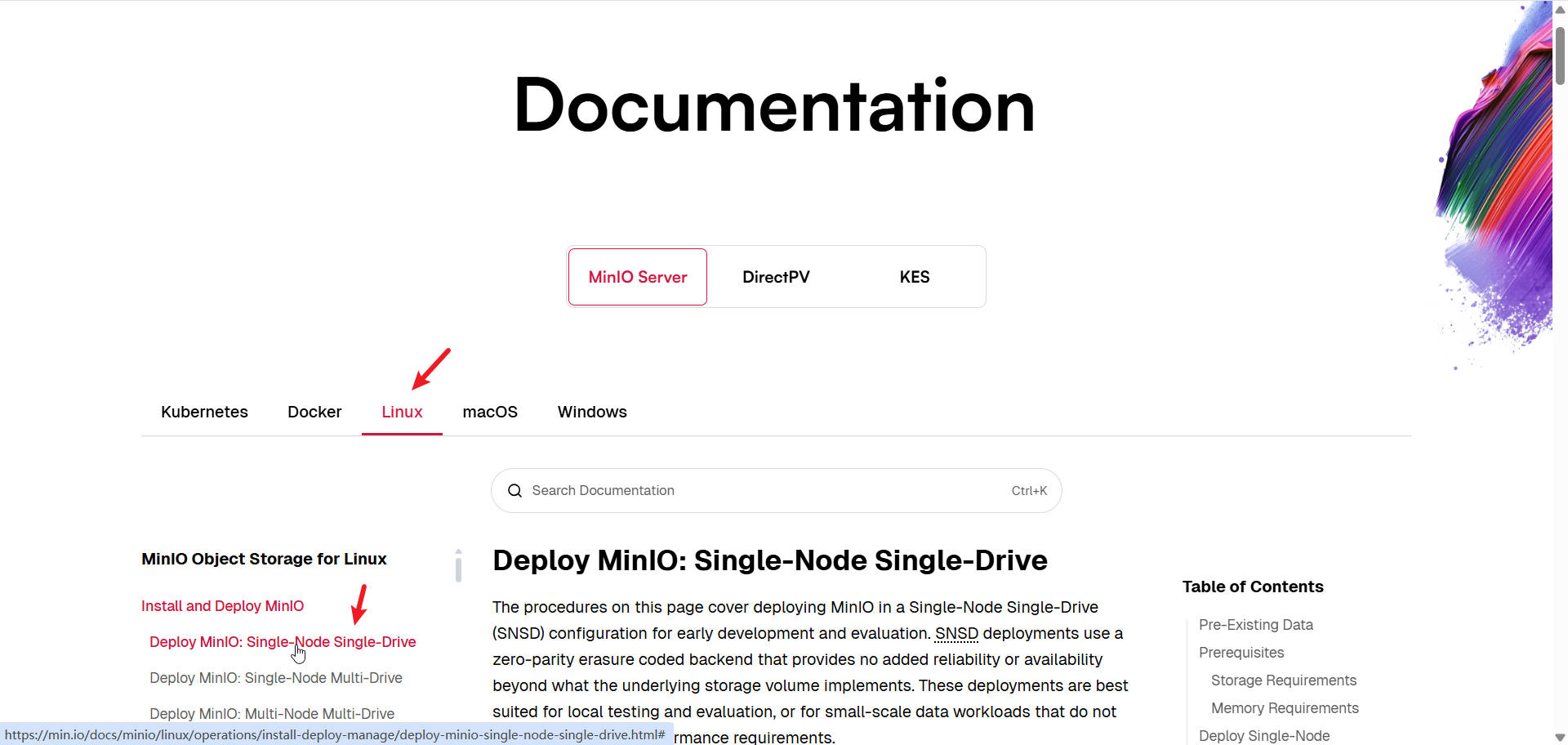Click the page vertical scrollbar thumb
The width and height of the screenshot is (1568, 745).
tap(1560, 56)
